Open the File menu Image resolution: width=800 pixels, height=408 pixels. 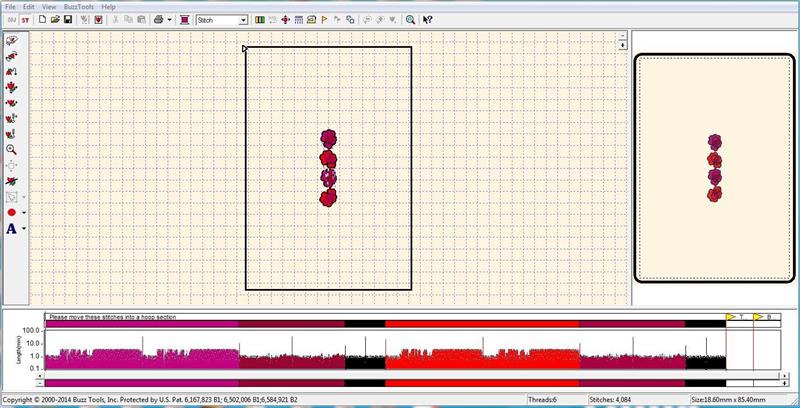10,7
